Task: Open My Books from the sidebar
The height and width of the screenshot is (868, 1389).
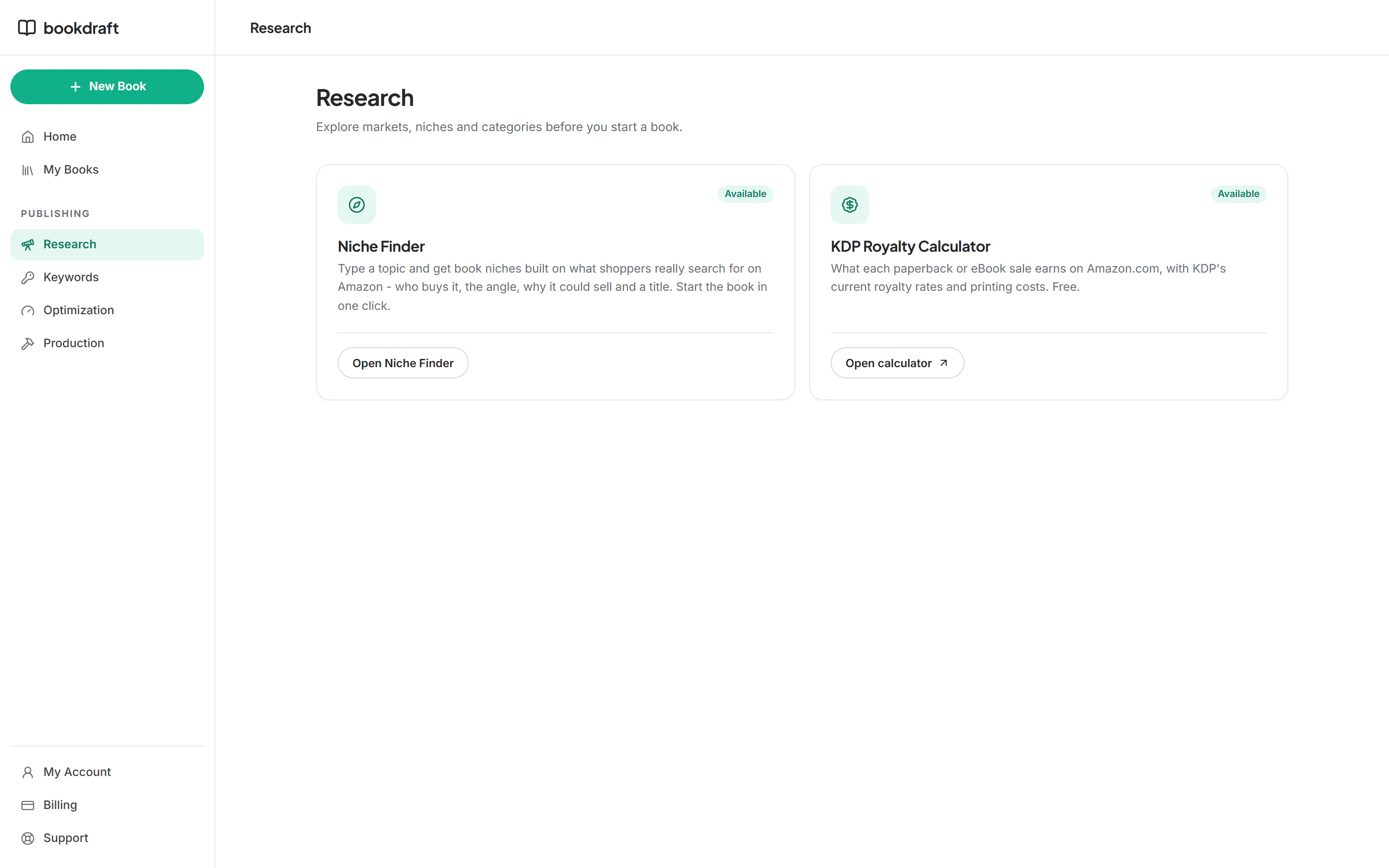Action: [107, 170]
